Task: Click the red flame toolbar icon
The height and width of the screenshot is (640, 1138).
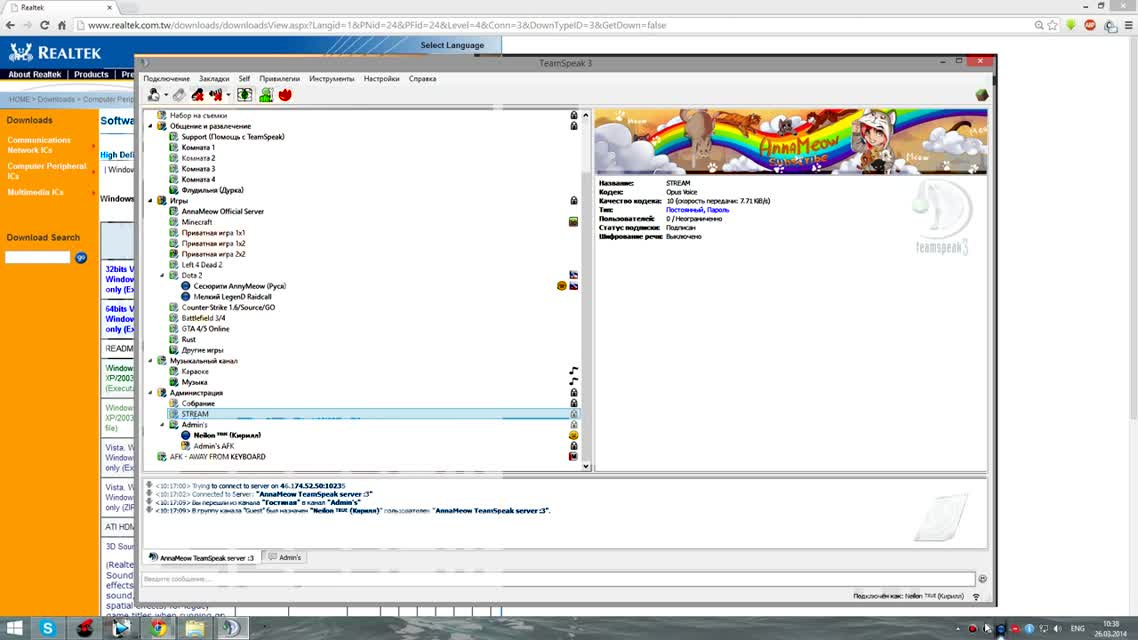Action: pyautogui.click(x=285, y=95)
